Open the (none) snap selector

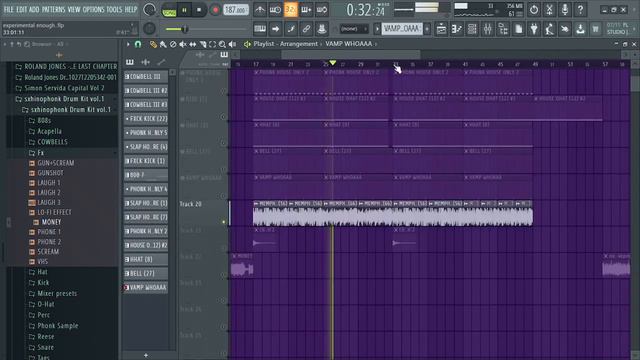point(353,29)
